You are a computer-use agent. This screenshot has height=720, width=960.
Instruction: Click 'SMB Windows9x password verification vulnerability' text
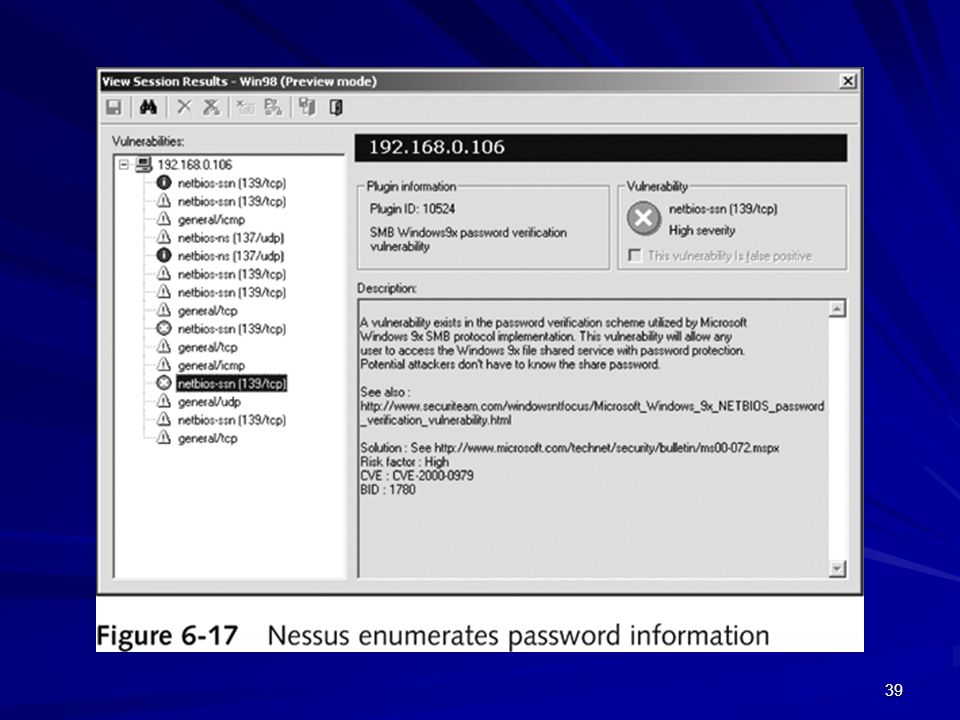468,239
